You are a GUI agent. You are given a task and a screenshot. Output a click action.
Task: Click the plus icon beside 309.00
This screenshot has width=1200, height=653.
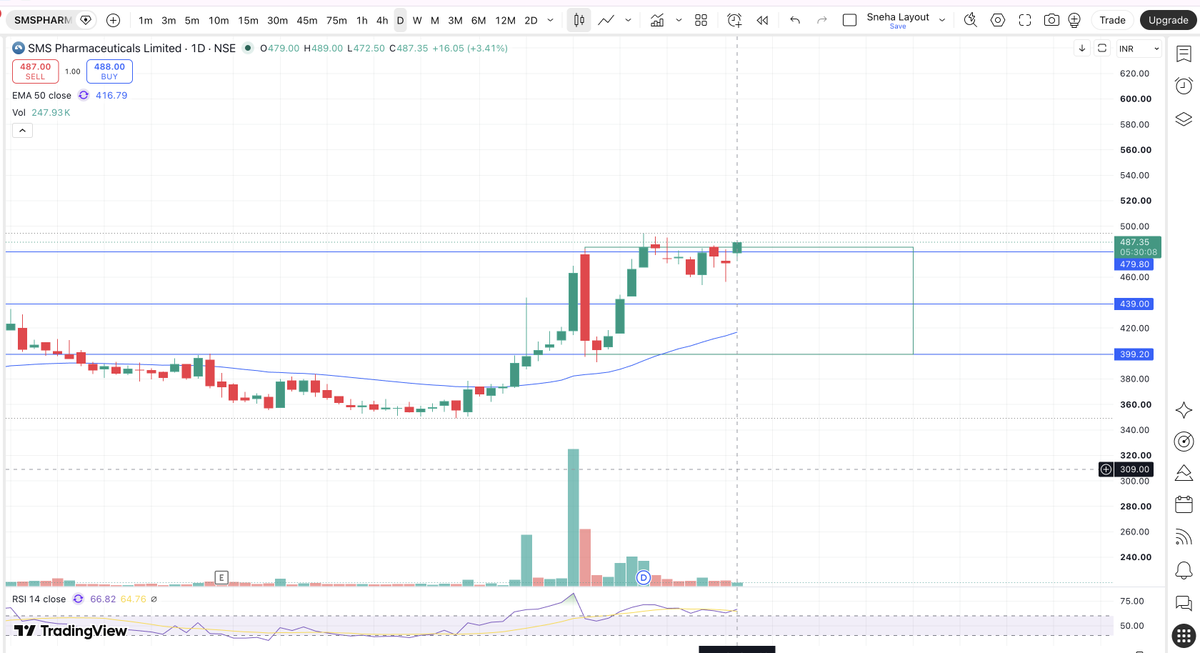[1106, 469]
